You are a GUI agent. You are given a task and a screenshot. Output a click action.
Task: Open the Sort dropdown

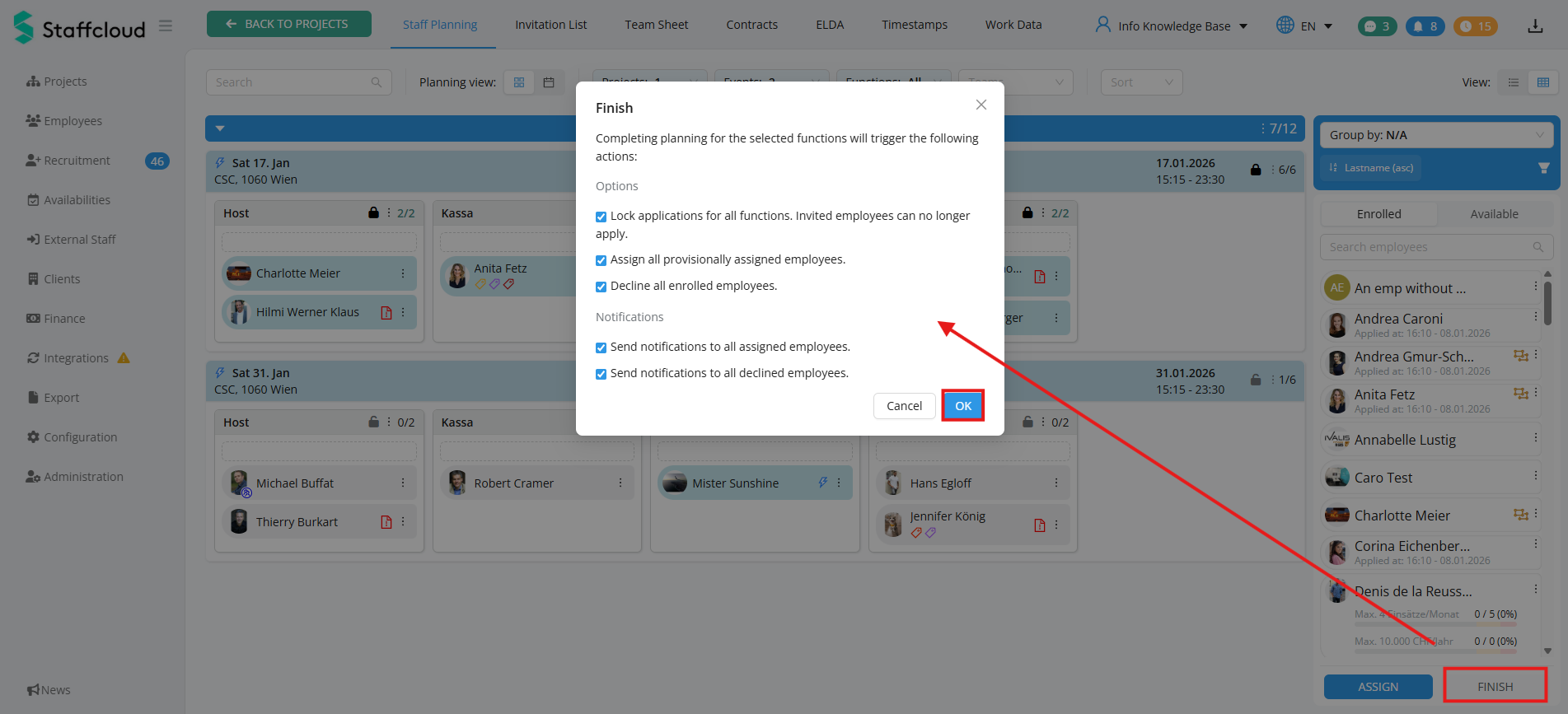1141,82
